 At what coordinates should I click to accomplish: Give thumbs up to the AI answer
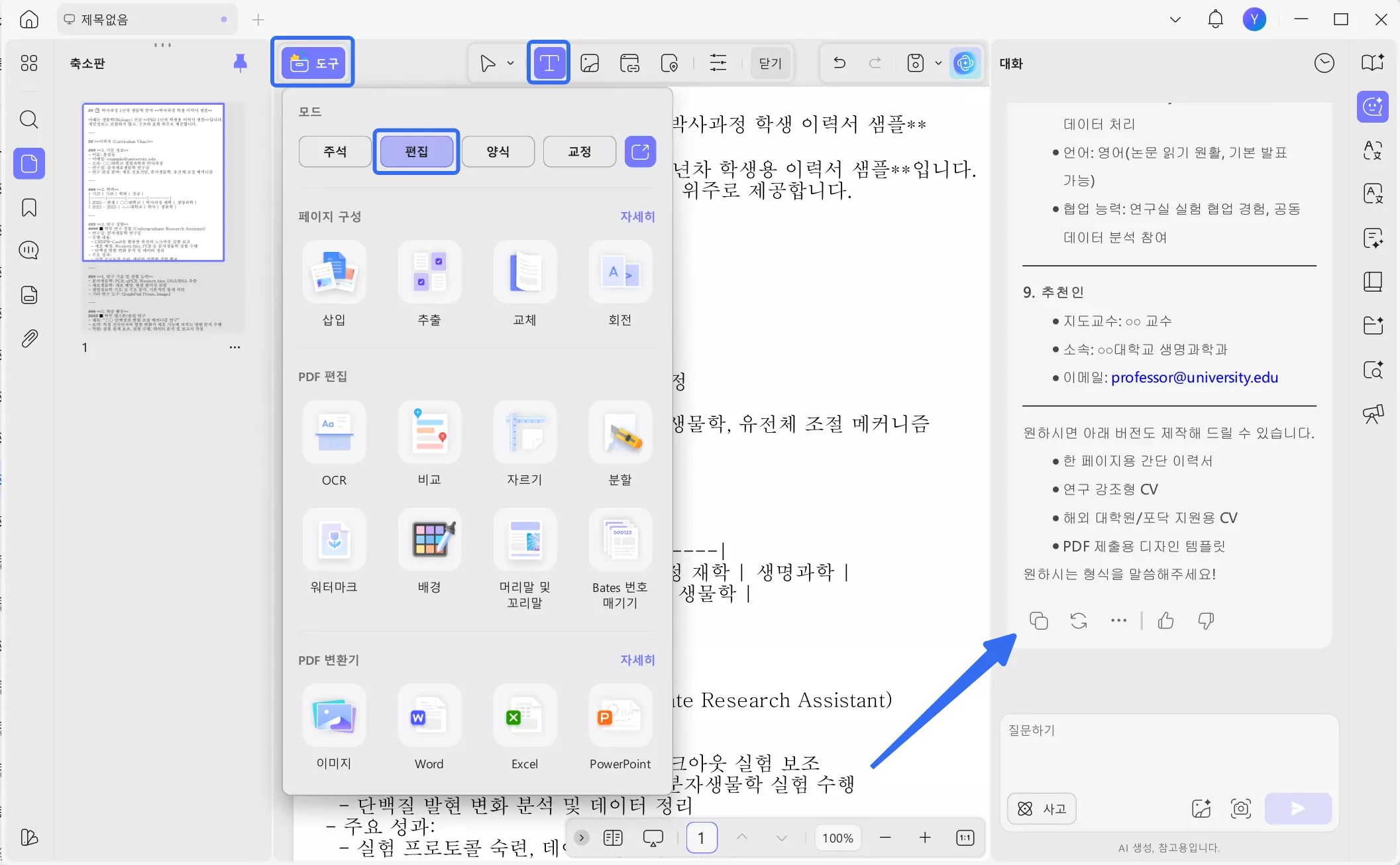click(x=1166, y=620)
